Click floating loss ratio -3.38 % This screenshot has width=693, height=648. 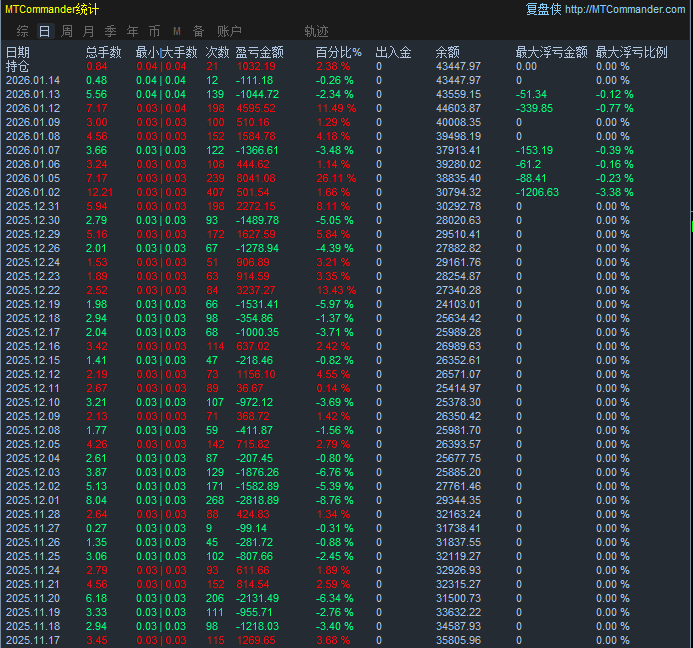[614, 192]
